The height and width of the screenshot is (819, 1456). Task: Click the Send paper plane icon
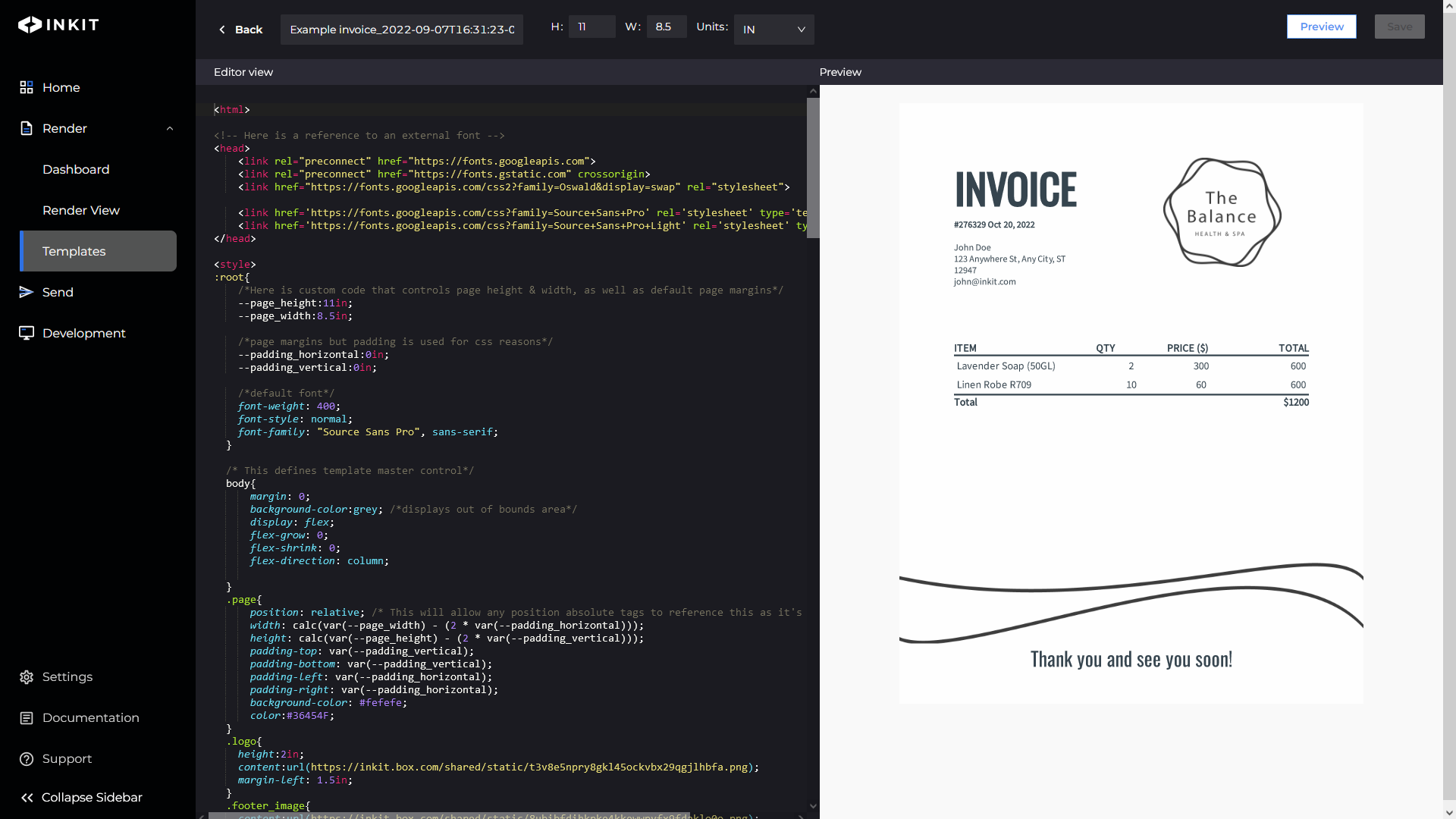[27, 292]
